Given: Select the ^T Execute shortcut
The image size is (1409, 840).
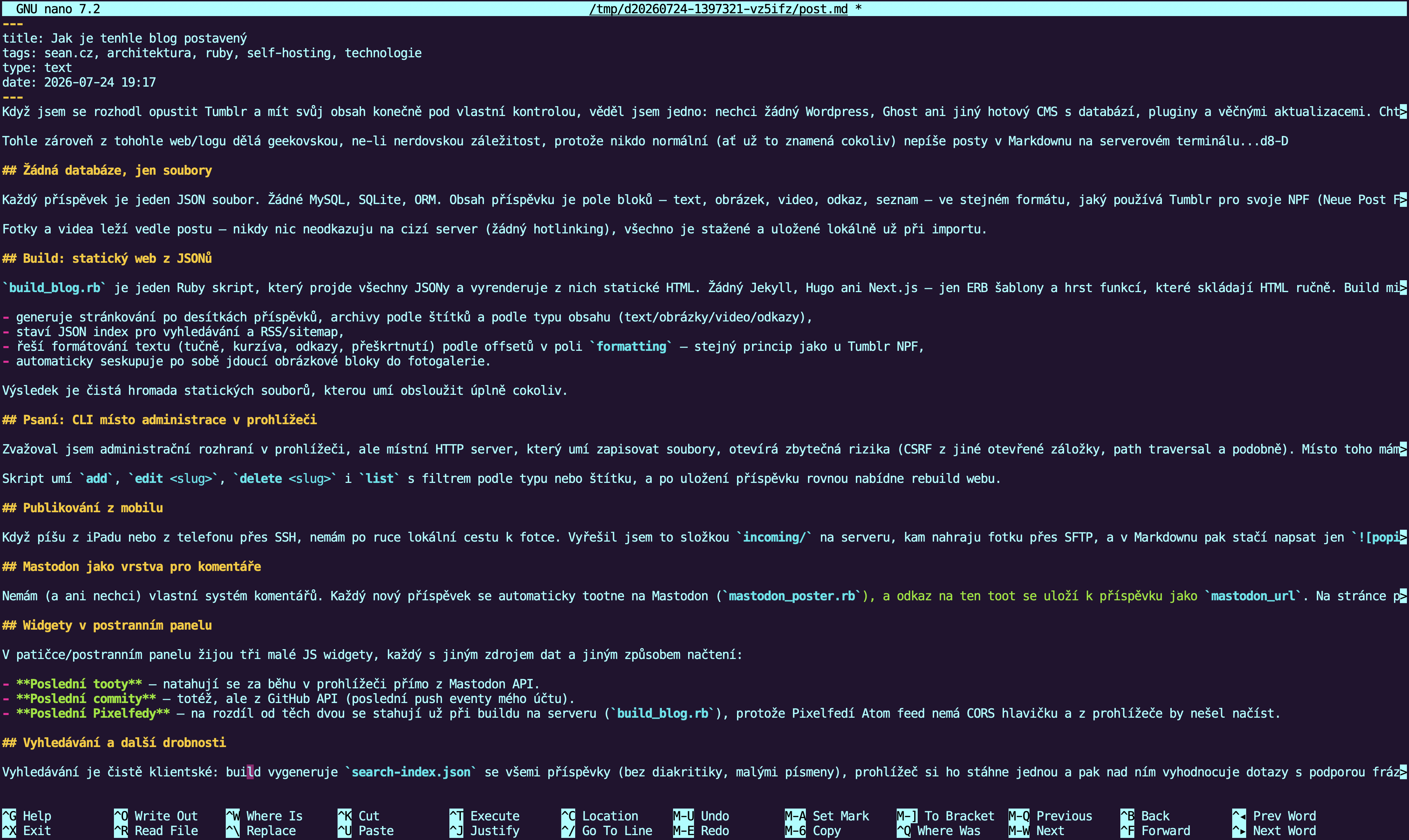Looking at the screenshot, I should tap(484, 816).
